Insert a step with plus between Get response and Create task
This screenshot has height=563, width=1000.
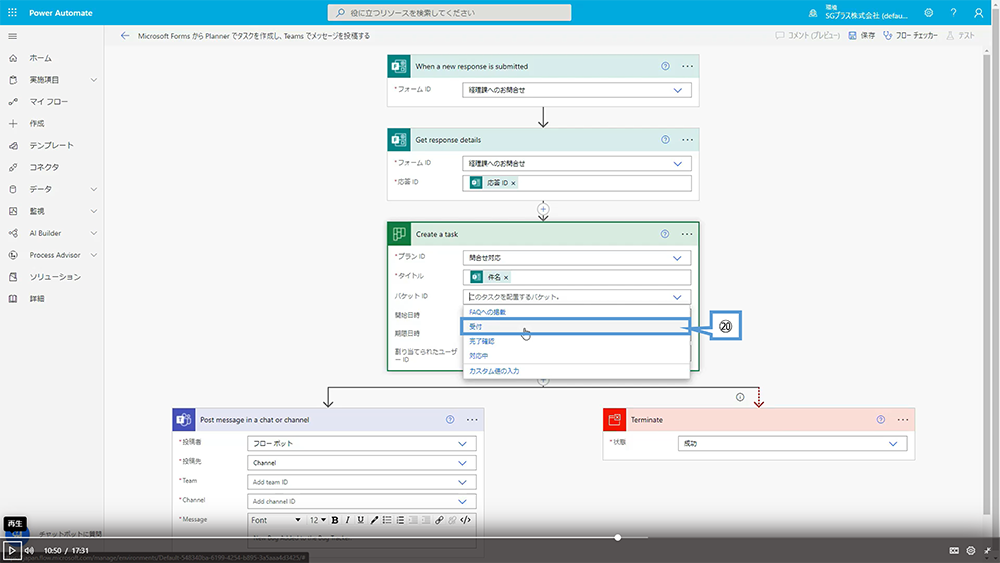point(543,208)
